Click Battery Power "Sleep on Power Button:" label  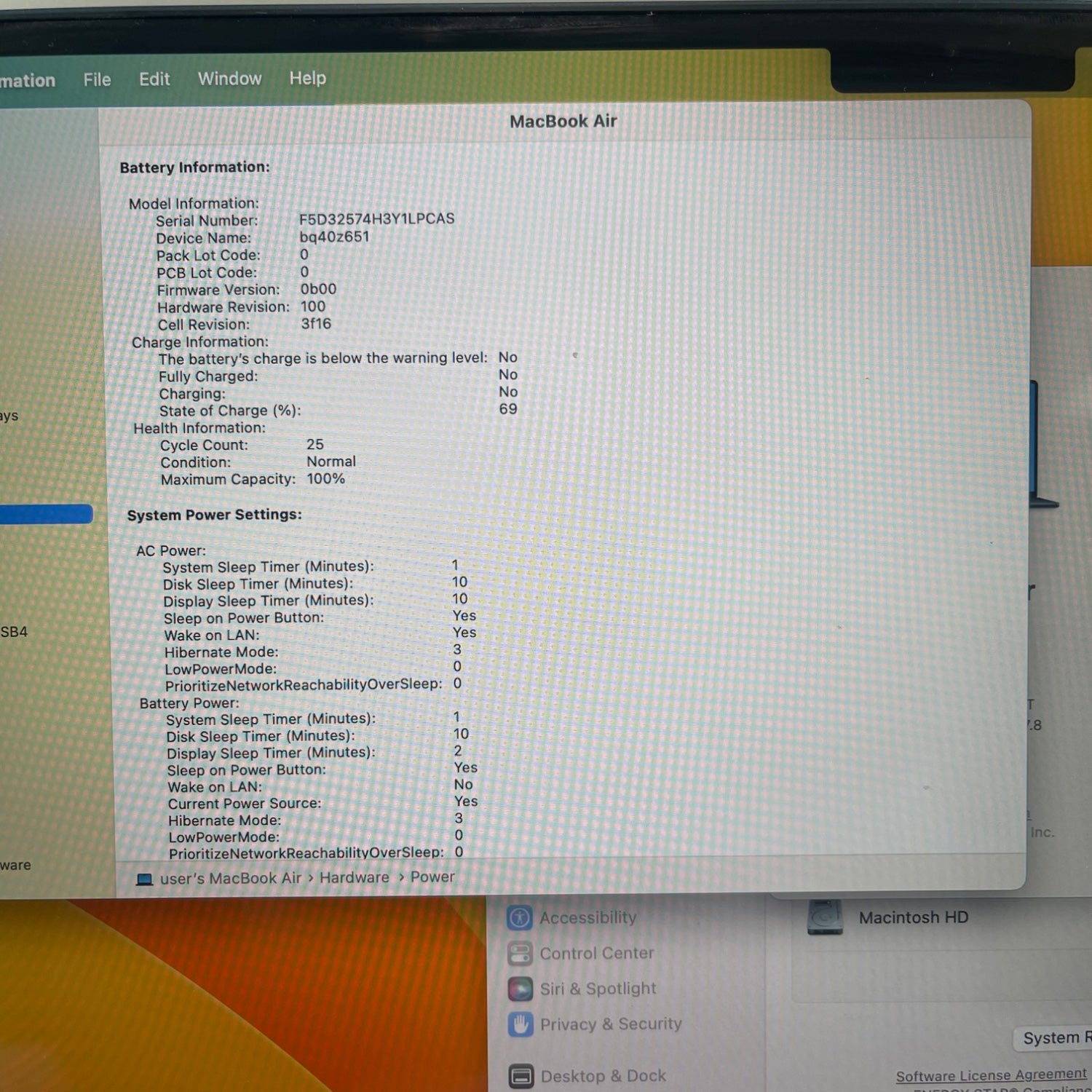pos(247,770)
